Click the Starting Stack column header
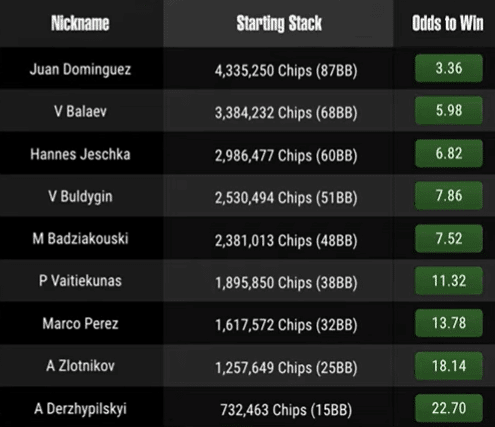The width and height of the screenshot is (495, 427). [279, 23]
